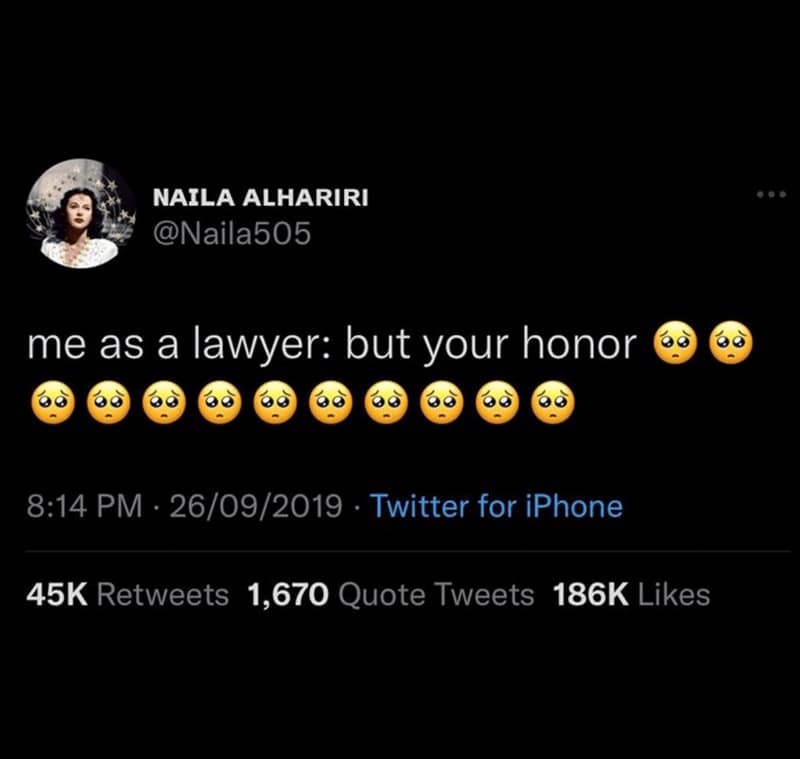Screen dimensions: 800x759
Task: View the 1,670 Quote Tweets
Action: pyautogui.click(x=391, y=595)
